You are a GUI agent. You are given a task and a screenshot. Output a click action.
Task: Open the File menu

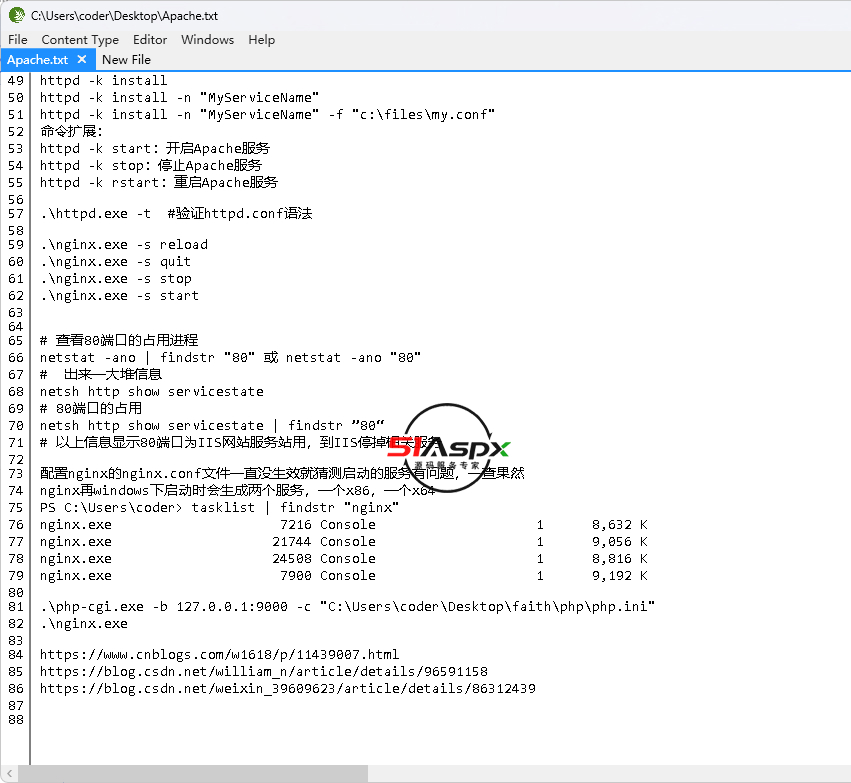(x=17, y=40)
